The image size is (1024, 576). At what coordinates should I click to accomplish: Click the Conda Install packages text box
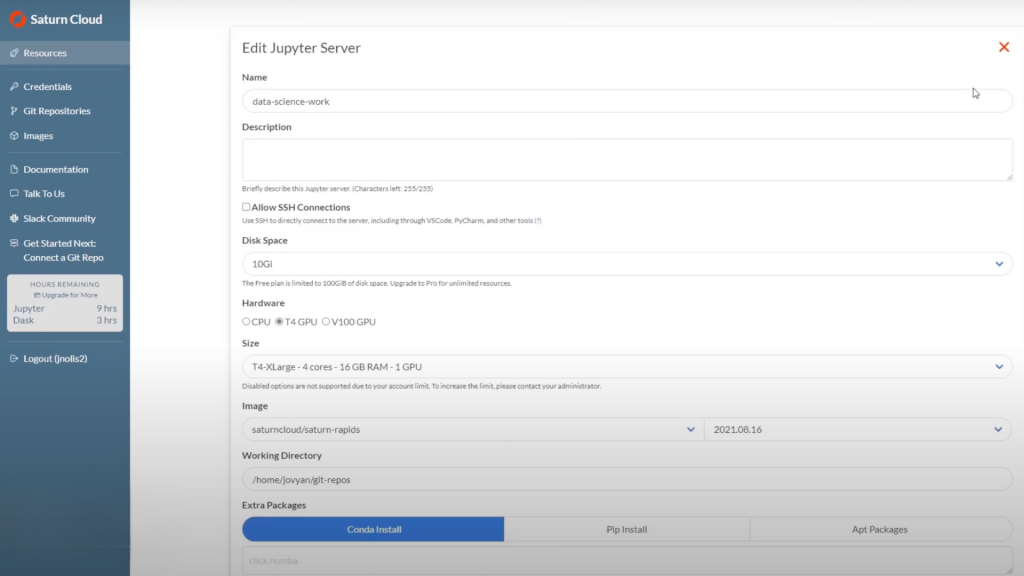tap(627, 562)
